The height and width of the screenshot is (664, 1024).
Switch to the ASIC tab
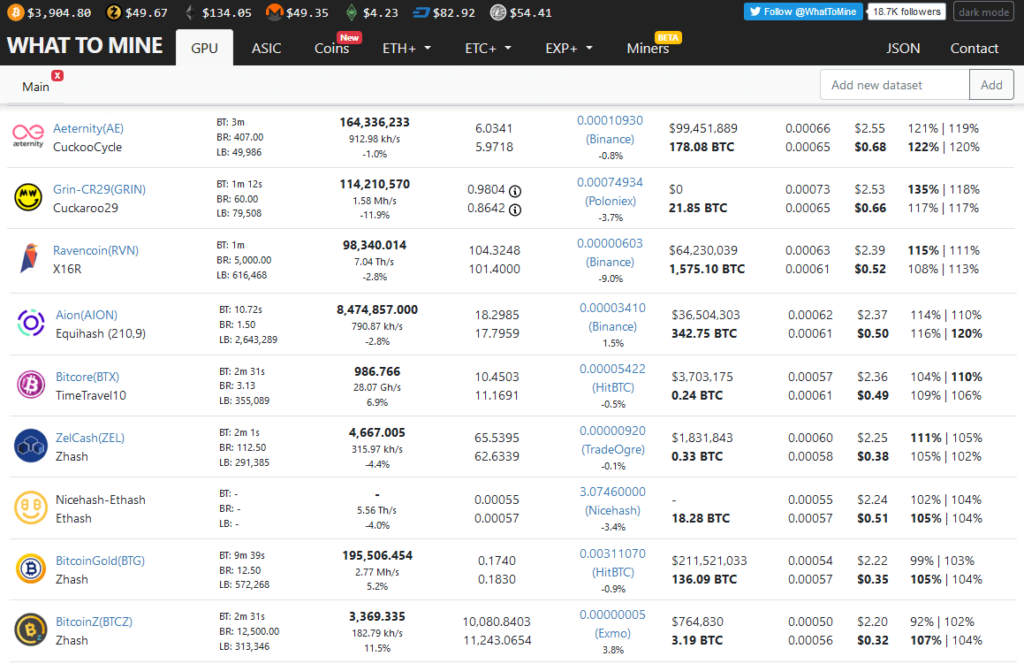(266, 48)
